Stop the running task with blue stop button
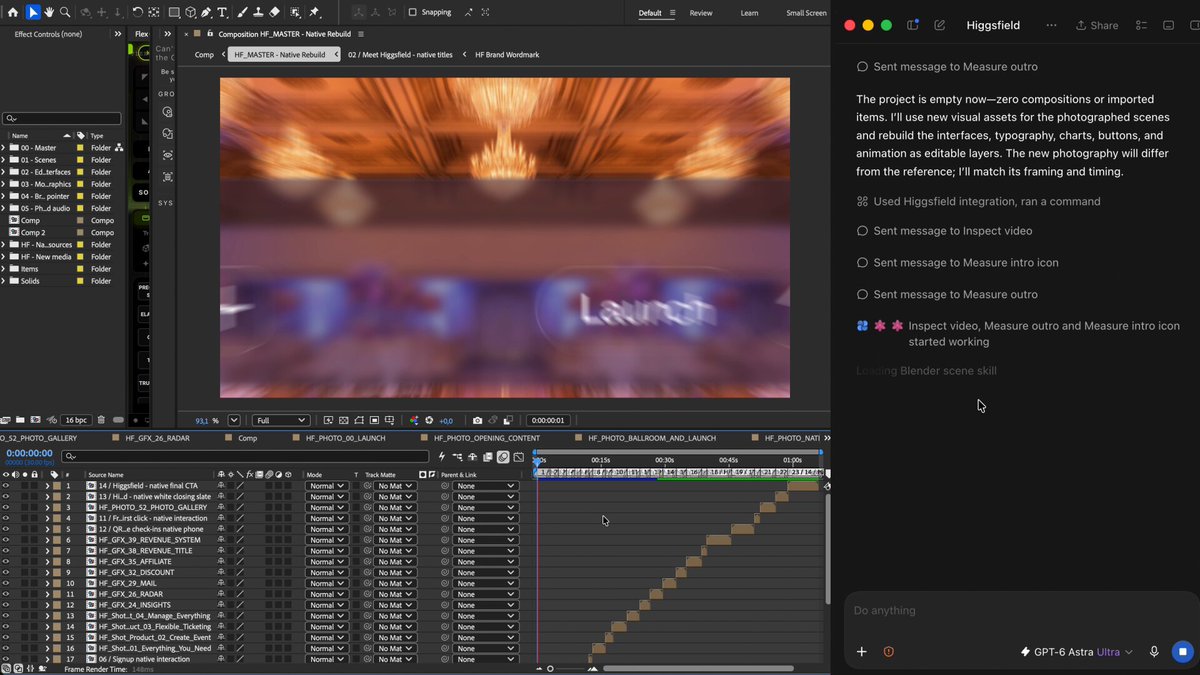This screenshot has height=675, width=1200. tap(1181, 652)
